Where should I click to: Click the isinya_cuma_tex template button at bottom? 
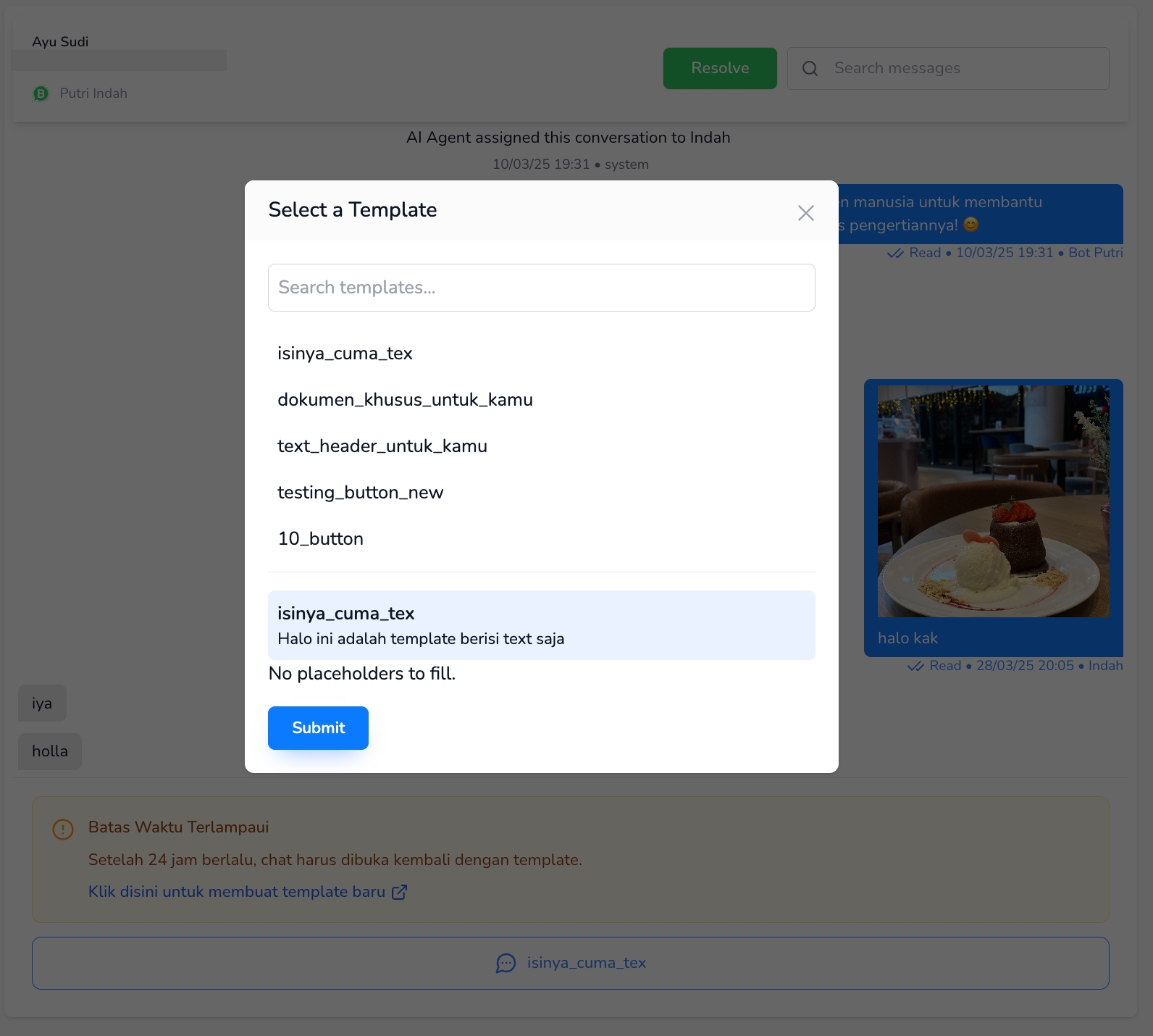click(x=570, y=963)
